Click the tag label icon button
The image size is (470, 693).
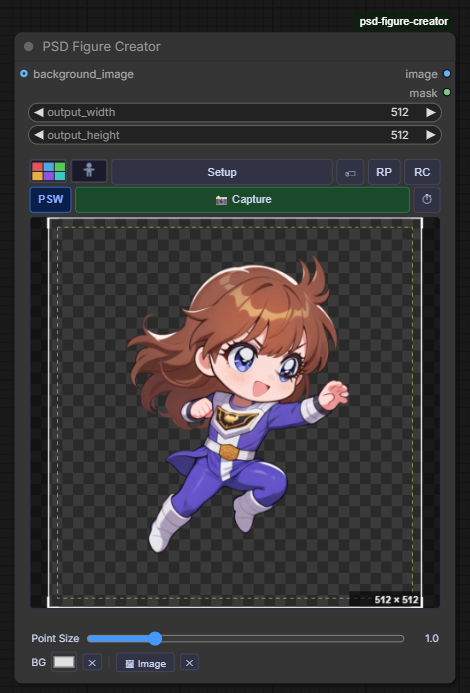click(350, 172)
